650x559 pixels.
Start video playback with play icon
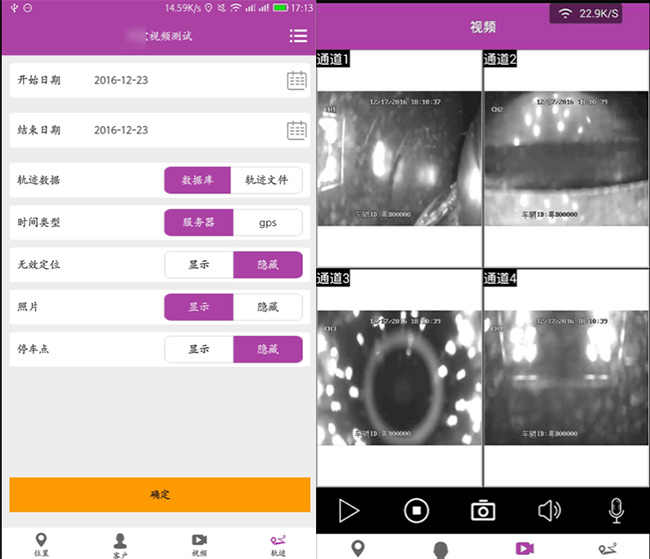(348, 511)
